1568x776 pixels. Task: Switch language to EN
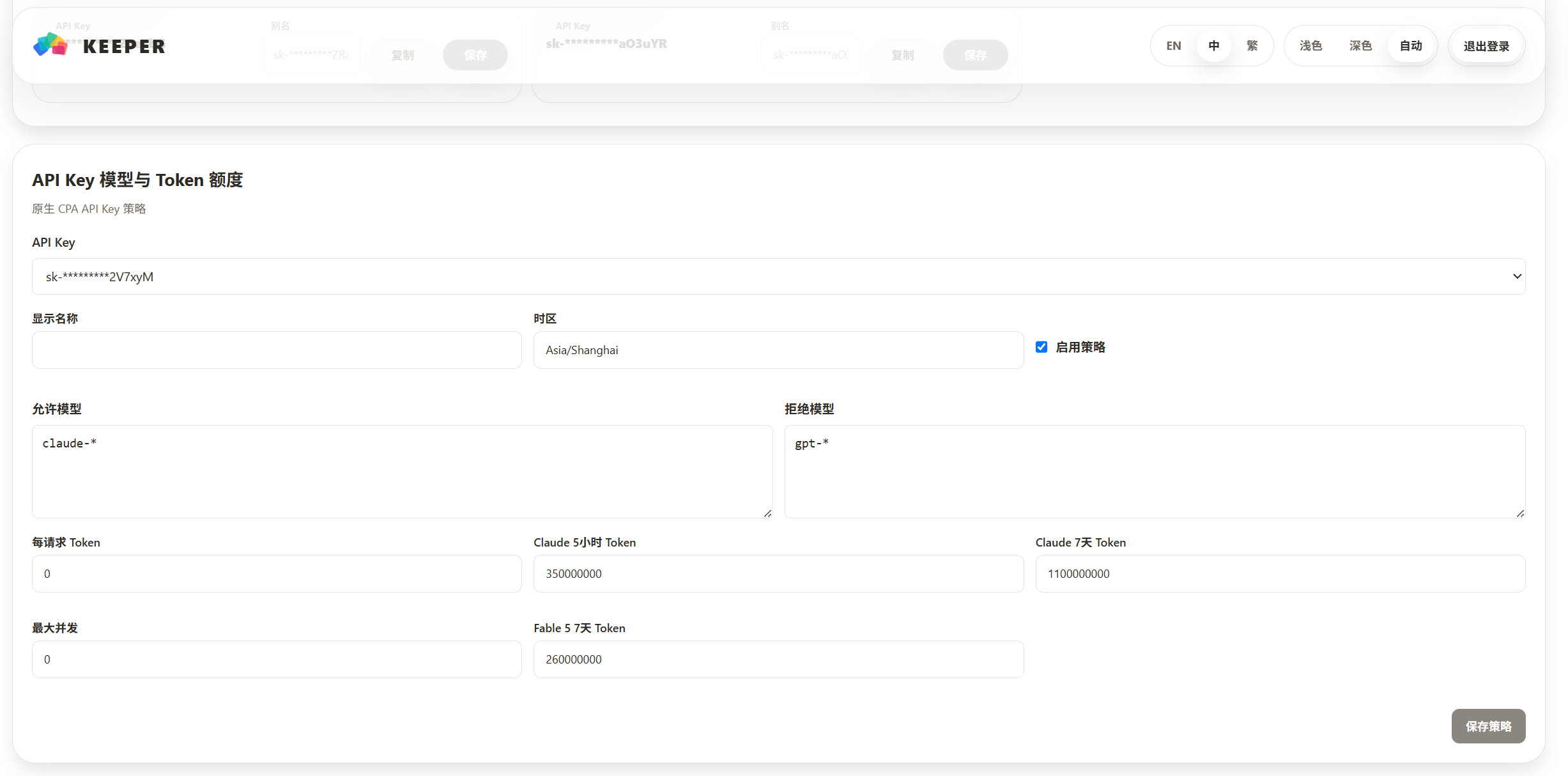coord(1173,46)
